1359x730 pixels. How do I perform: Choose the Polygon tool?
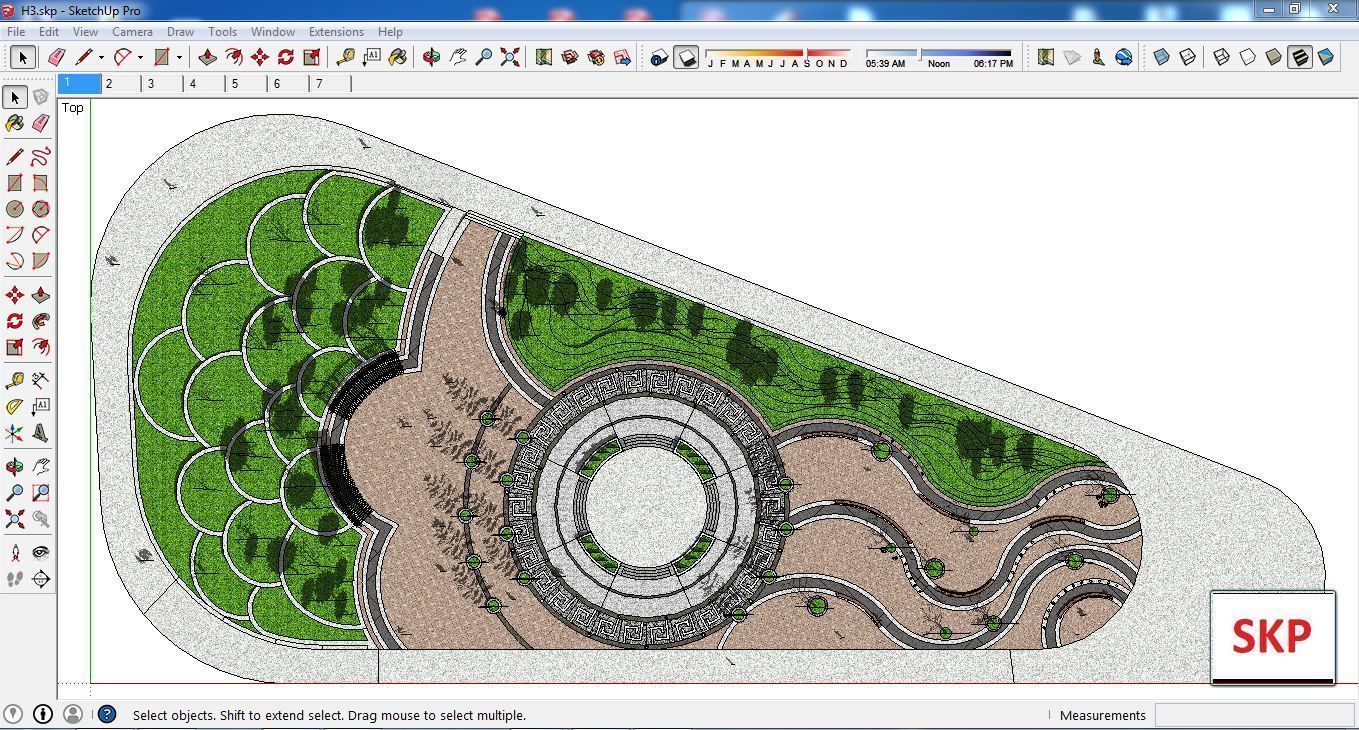tap(40, 209)
